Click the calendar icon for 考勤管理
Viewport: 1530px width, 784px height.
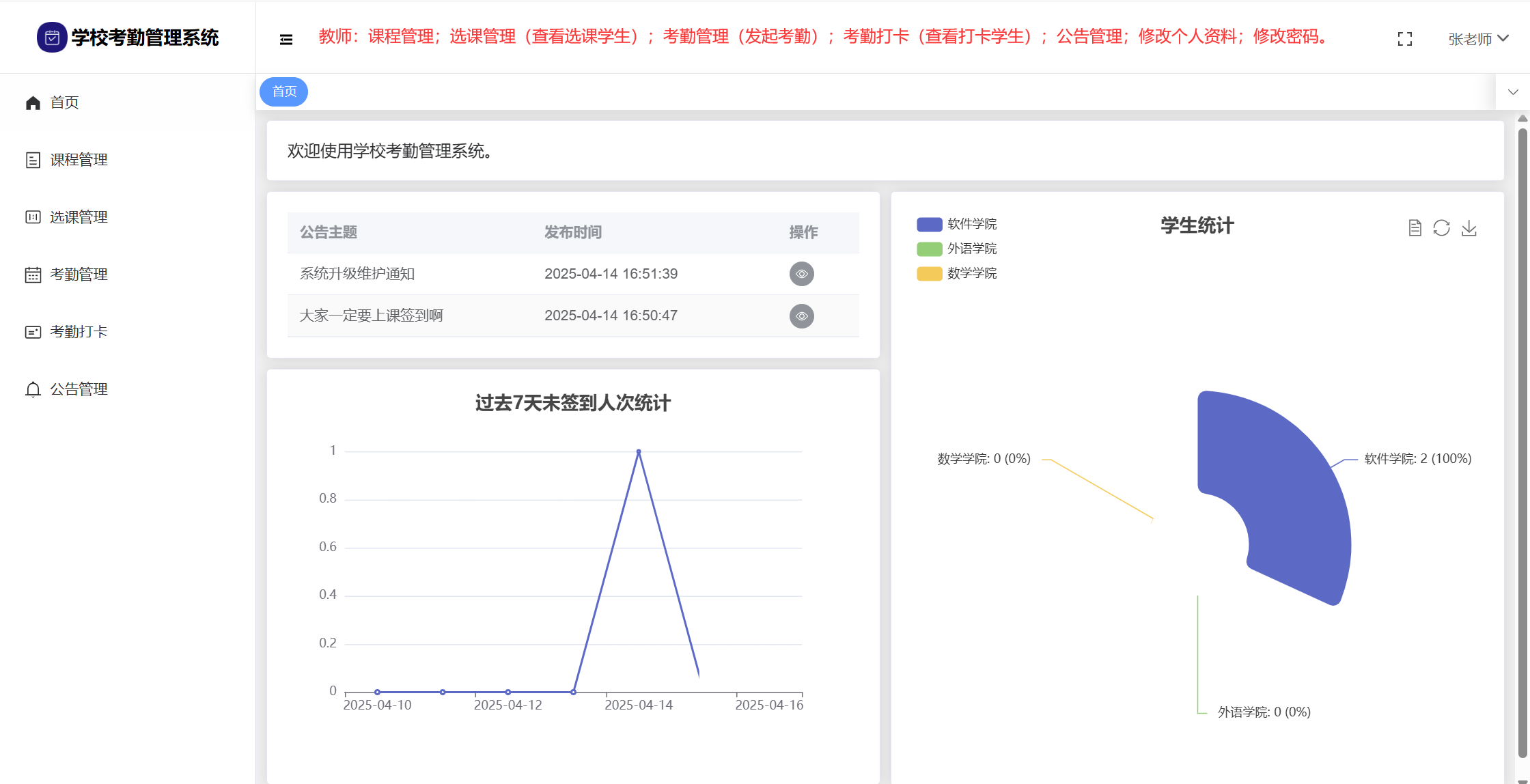click(x=33, y=275)
